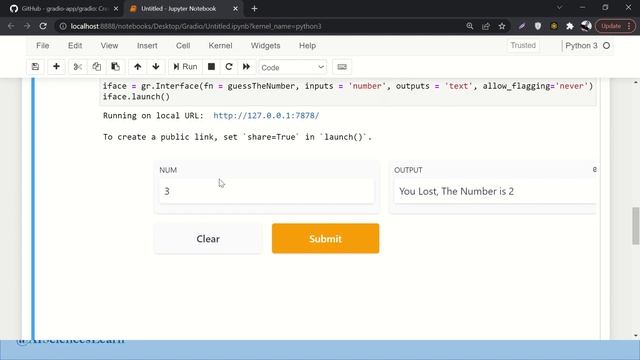640x360 pixels.
Task: Focus the NUM input field
Action: (267, 191)
